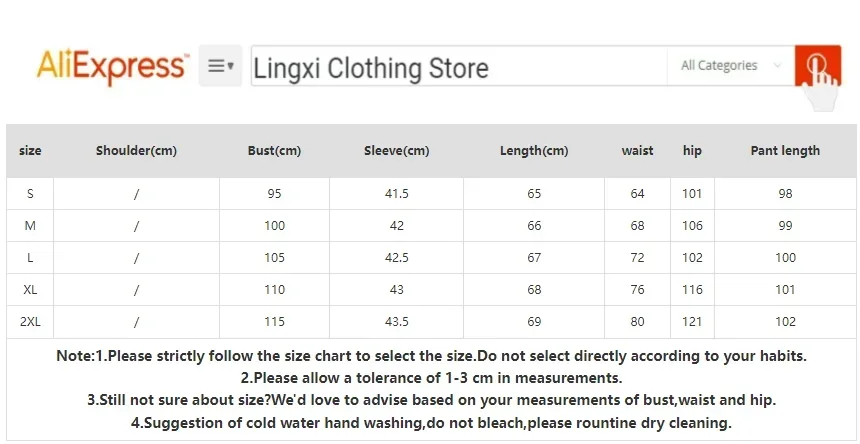The width and height of the screenshot is (860, 444).
Task: Click the AliExpress logo
Action: pos(112,66)
